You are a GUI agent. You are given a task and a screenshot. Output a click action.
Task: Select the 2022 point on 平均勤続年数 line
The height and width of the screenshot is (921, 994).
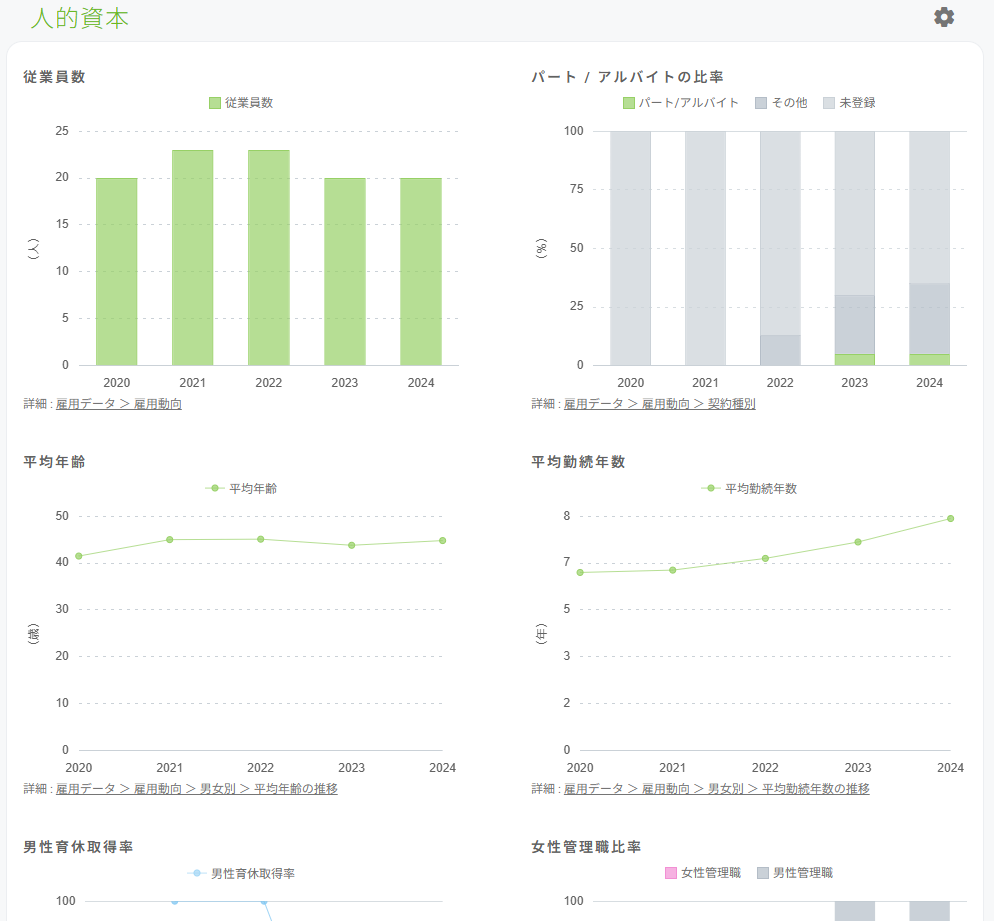pos(765,558)
